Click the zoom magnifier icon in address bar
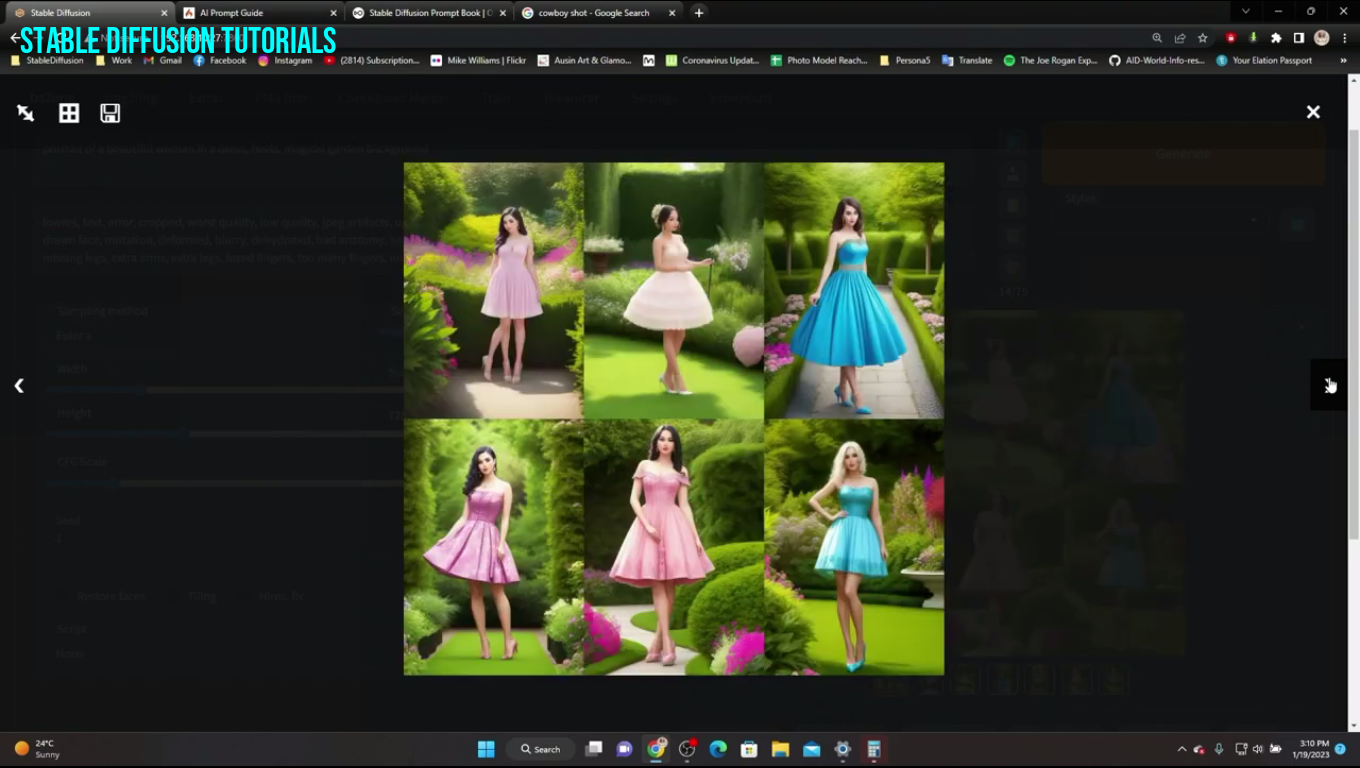The height and width of the screenshot is (768, 1360). coord(1157,38)
